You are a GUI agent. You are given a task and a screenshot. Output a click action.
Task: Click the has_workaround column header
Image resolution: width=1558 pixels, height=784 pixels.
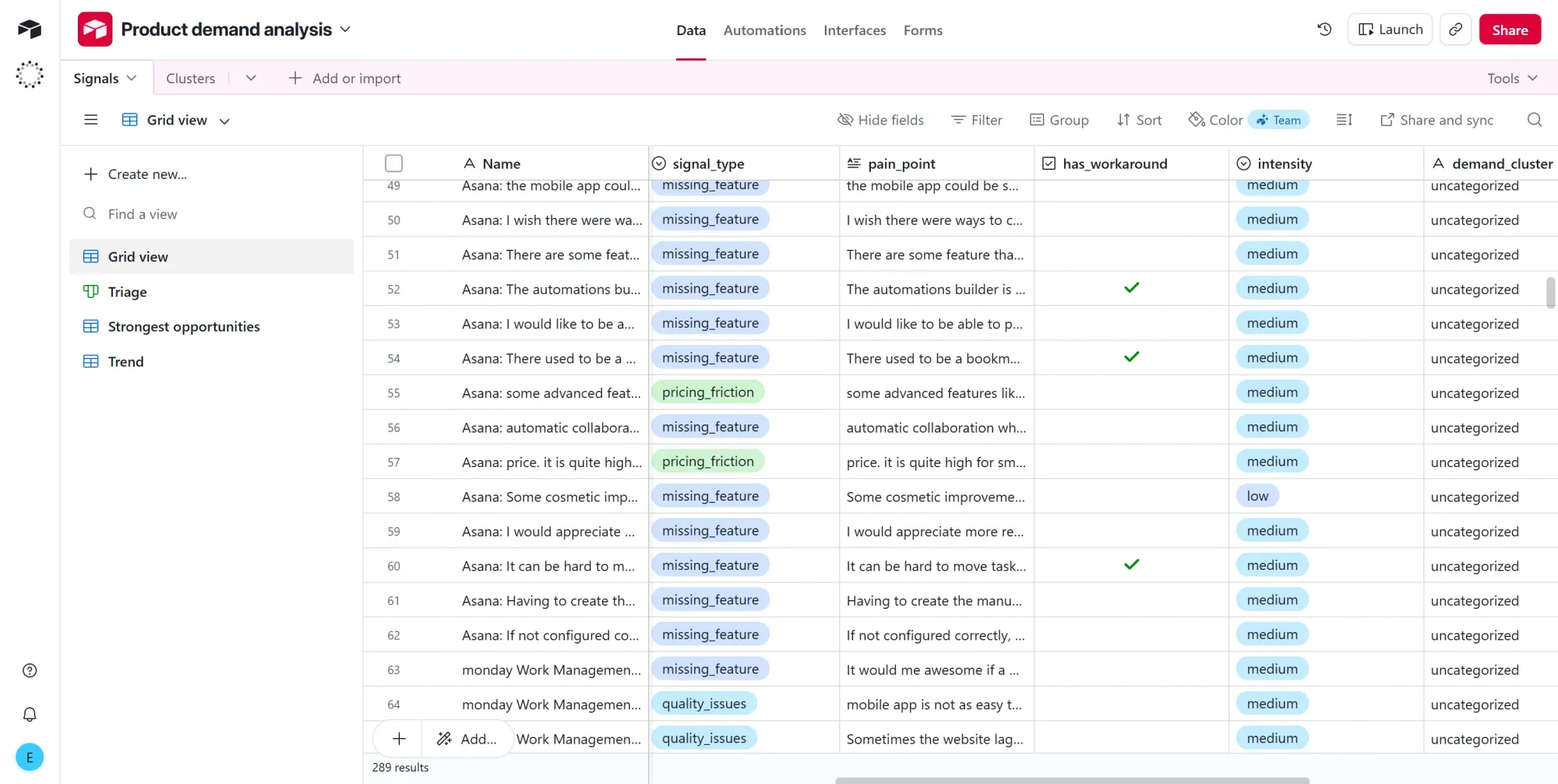click(x=1132, y=163)
